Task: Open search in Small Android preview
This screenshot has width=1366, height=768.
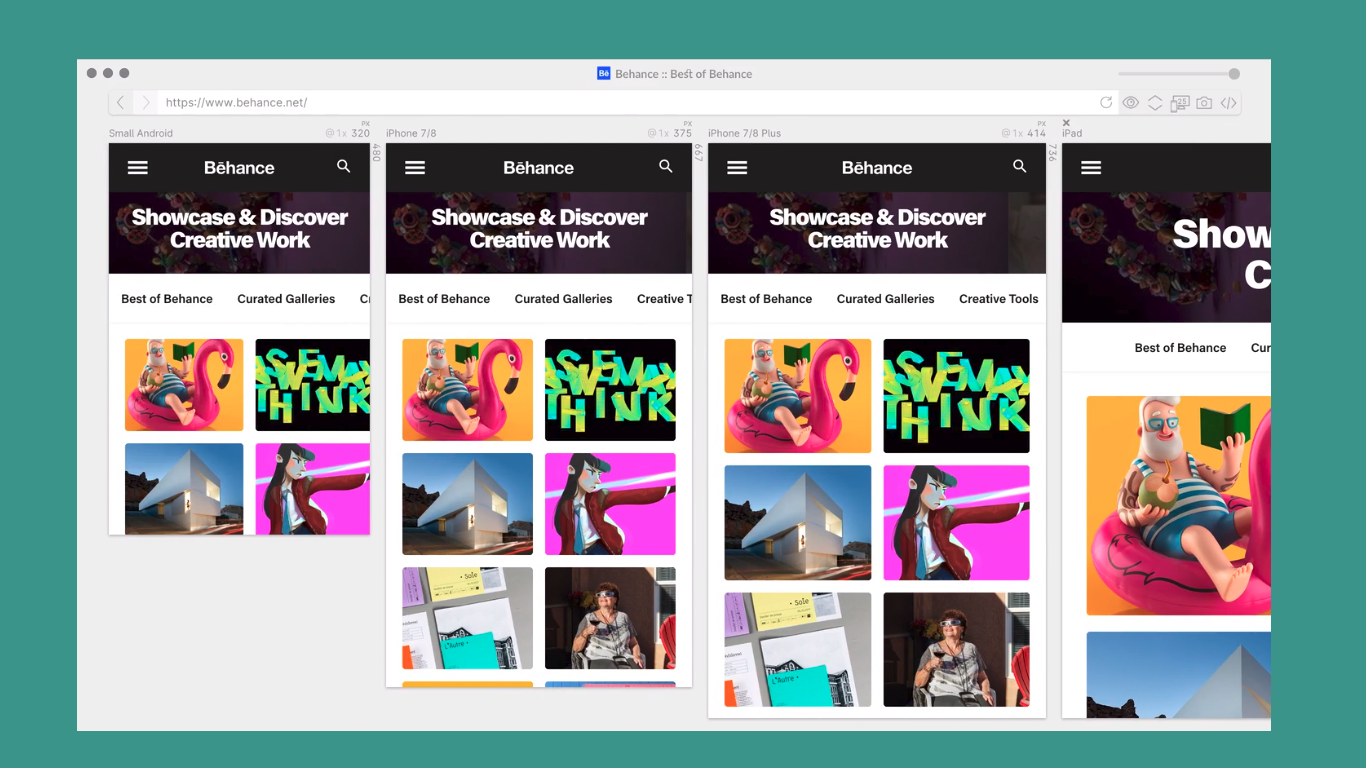Action: point(344,167)
